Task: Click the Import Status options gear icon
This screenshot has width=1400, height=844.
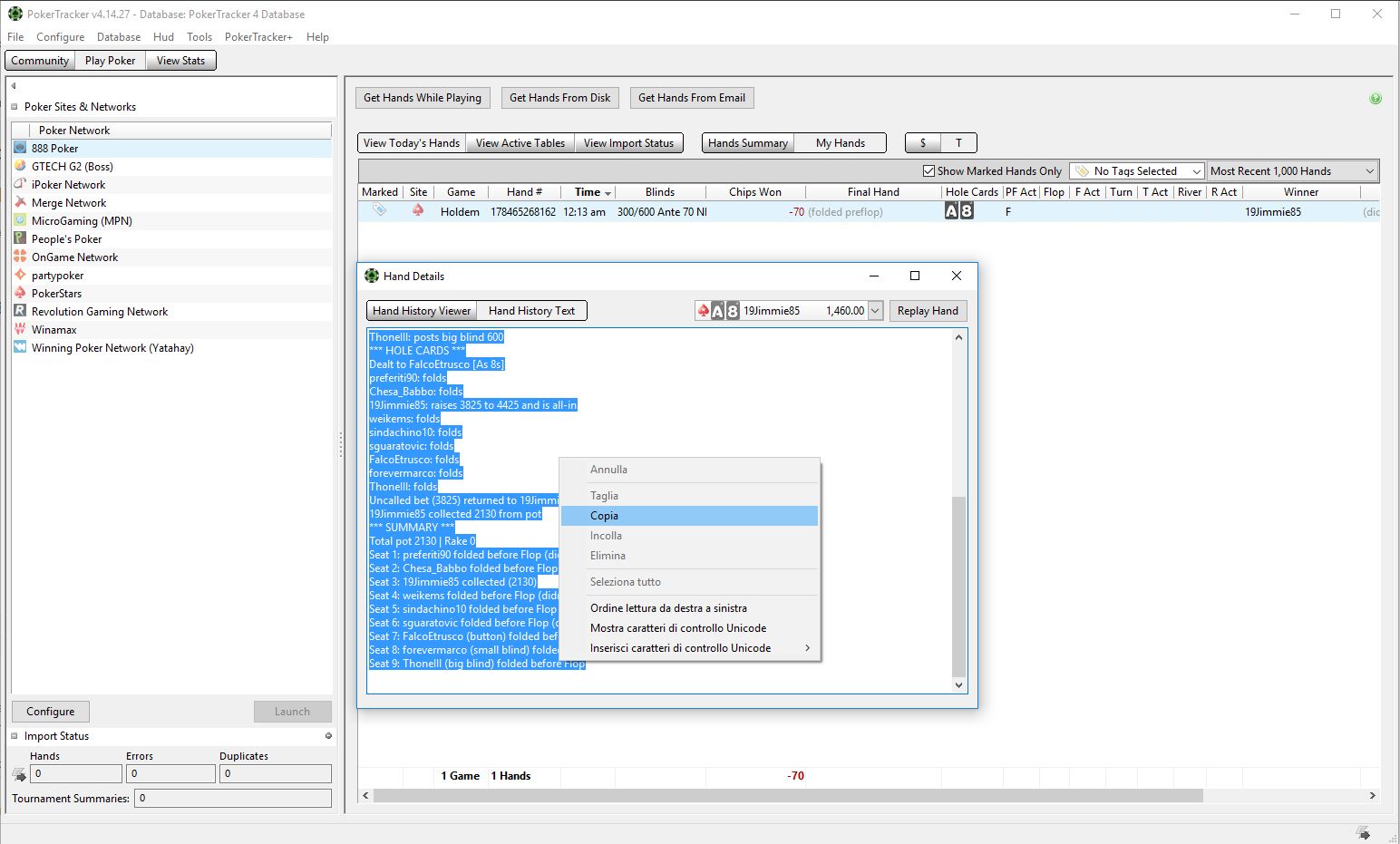Action: coord(328,736)
